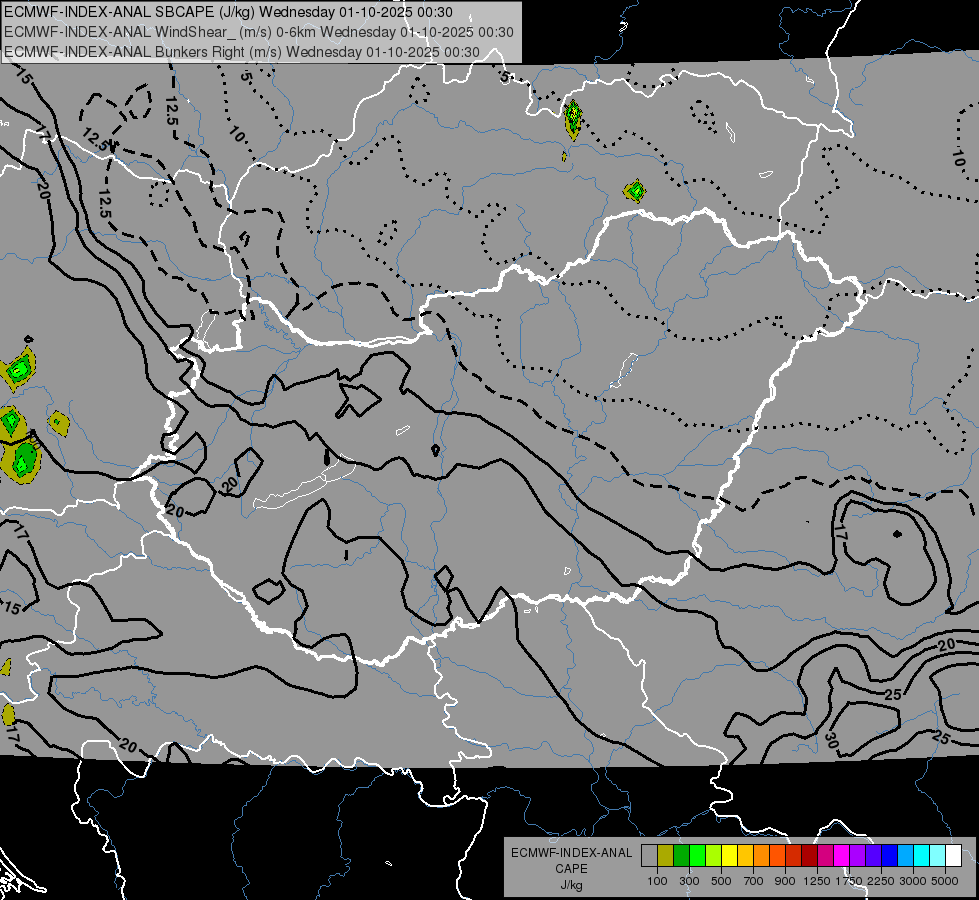Click the legend value 300
Viewport: 979px width, 900px height.
[x=689, y=881]
